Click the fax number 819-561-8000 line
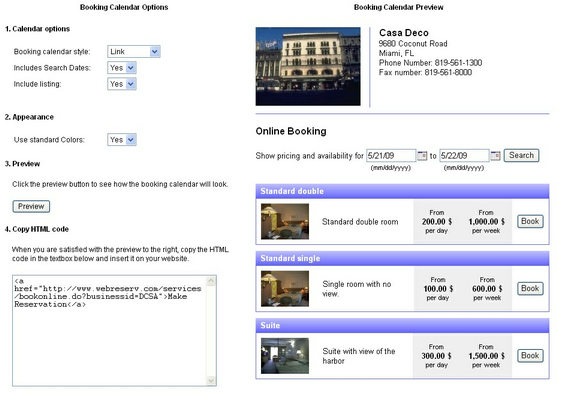564x395 pixels. click(x=425, y=73)
